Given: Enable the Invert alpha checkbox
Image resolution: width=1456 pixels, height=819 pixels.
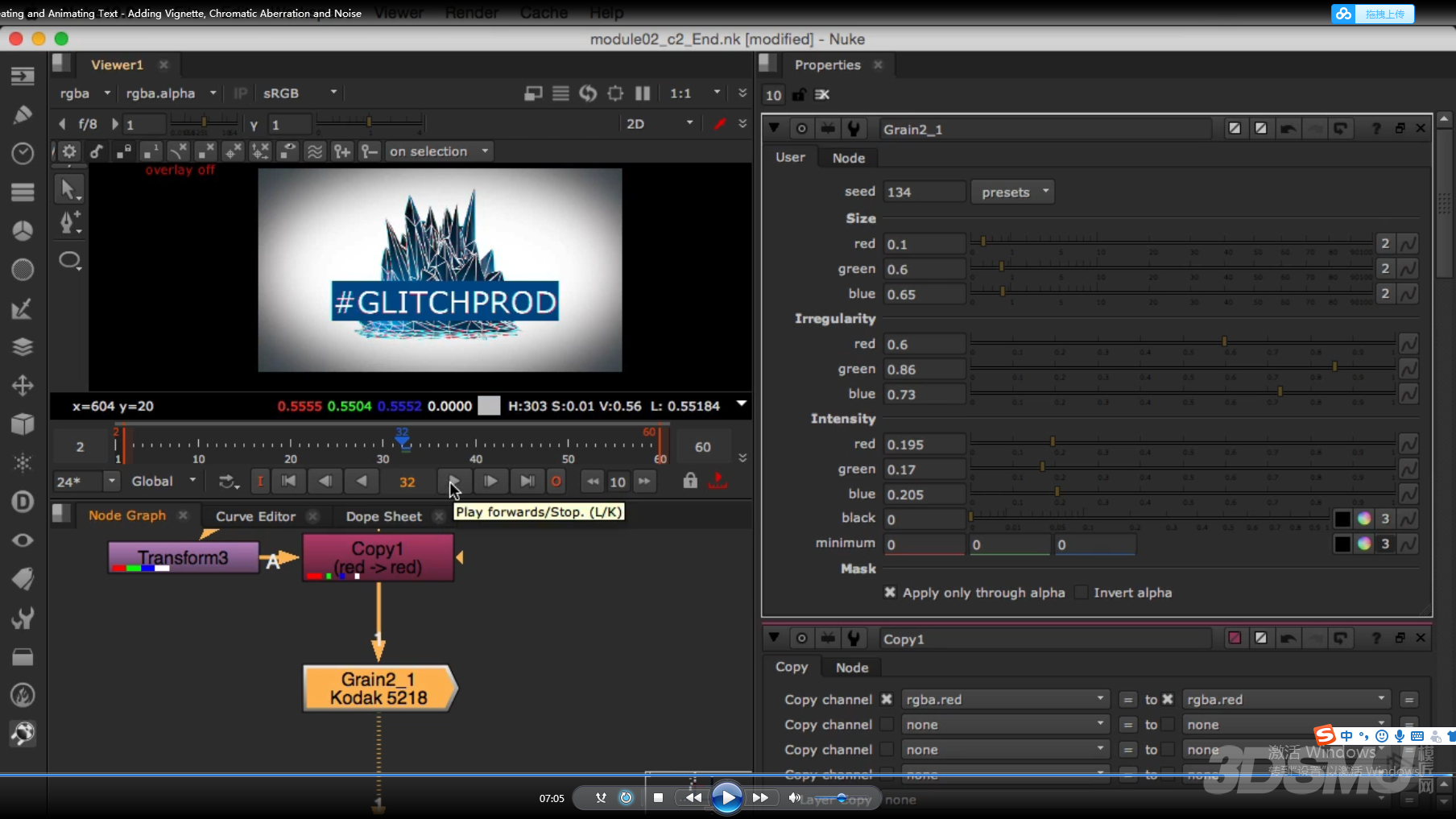Looking at the screenshot, I should pyautogui.click(x=1082, y=593).
